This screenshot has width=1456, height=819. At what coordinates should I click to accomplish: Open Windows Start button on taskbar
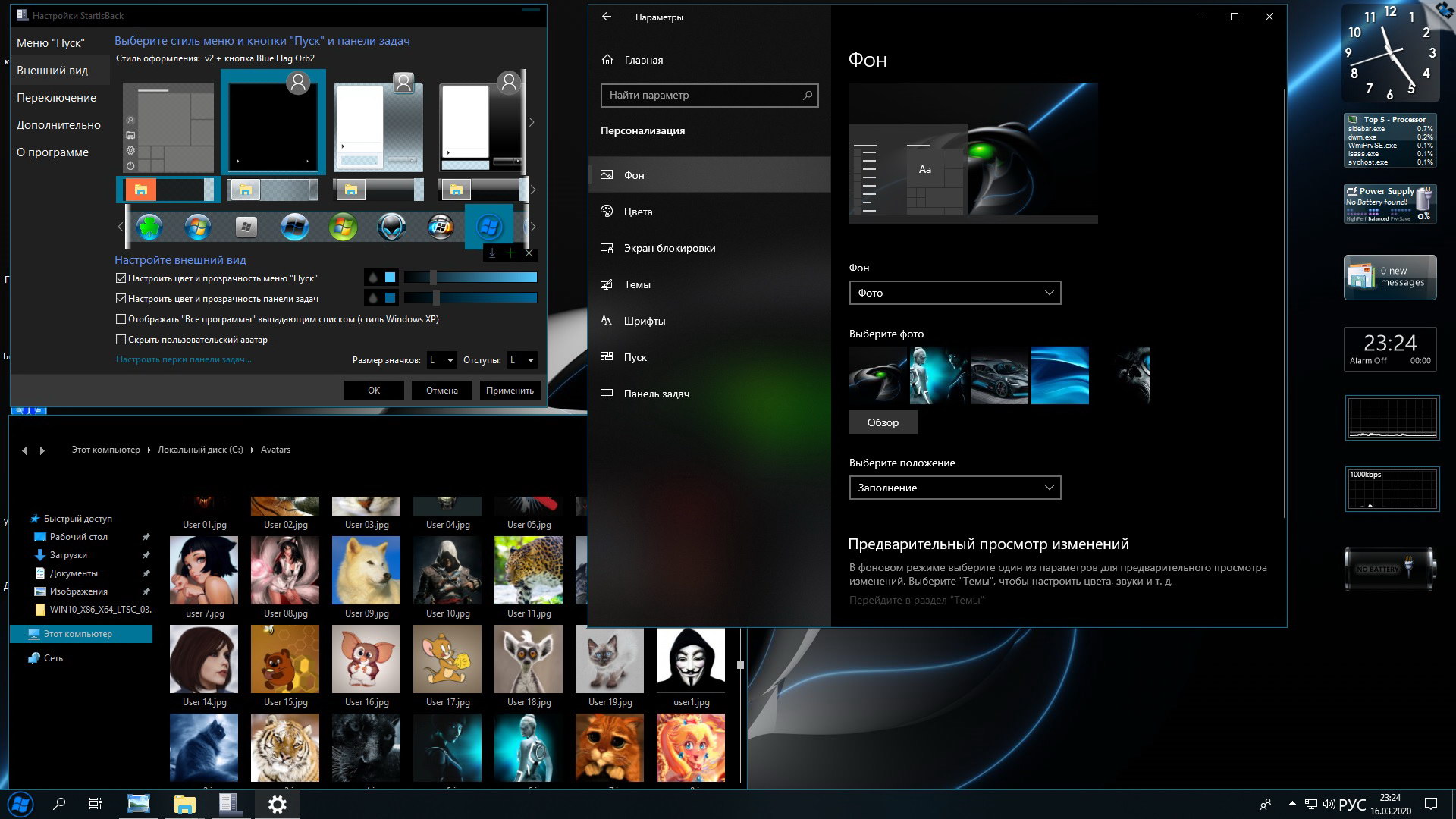pyautogui.click(x=20, y=805)
